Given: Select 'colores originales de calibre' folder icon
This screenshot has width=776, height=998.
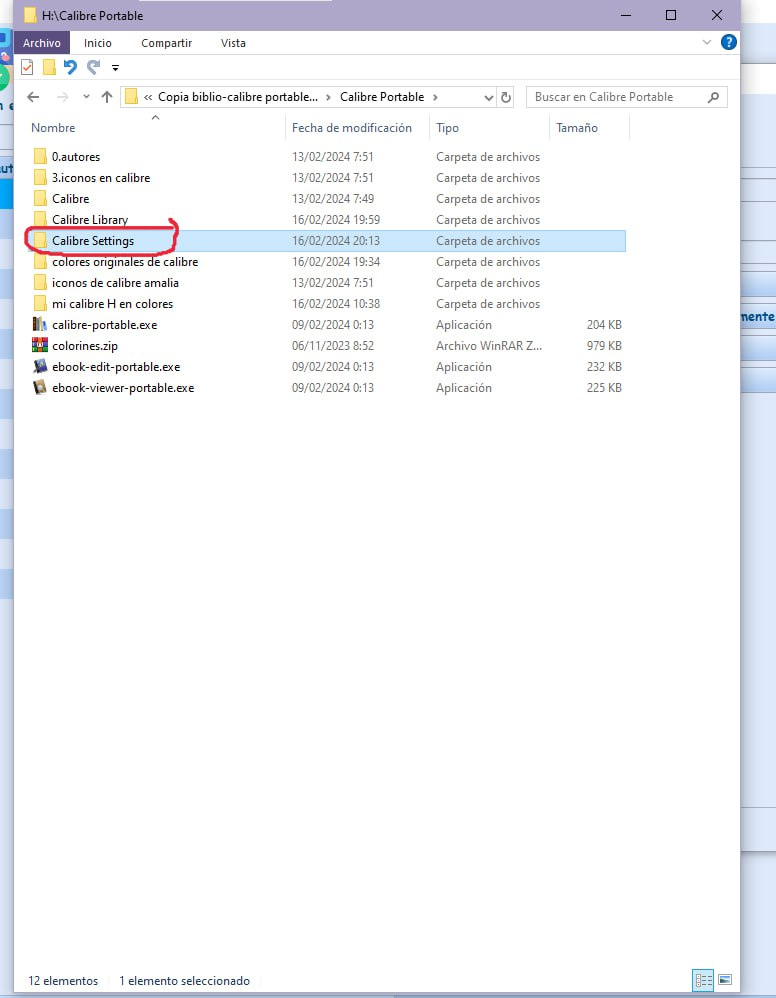Looking at the screenshot, I should [39, 262].
